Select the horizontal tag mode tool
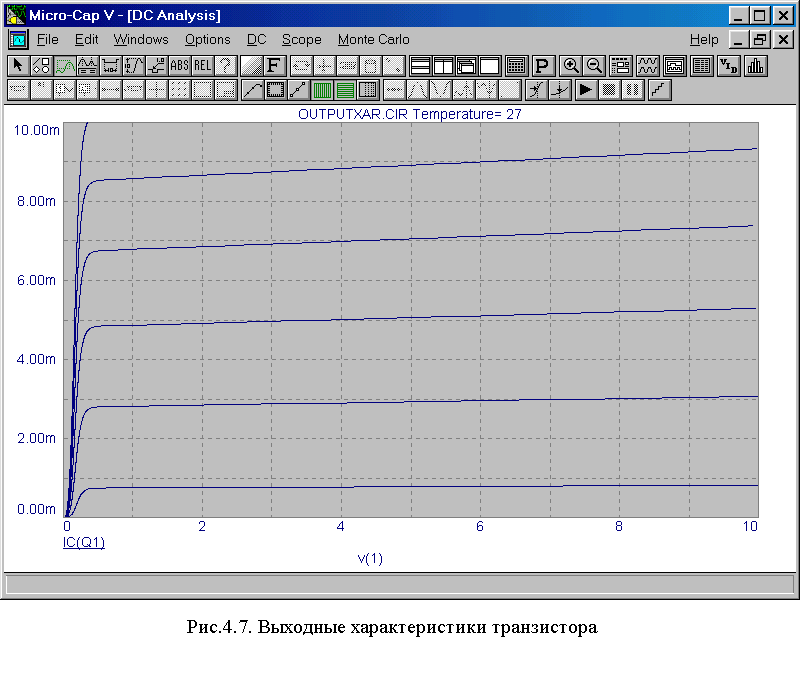The image size is (800, 688). tap(110, 66)
